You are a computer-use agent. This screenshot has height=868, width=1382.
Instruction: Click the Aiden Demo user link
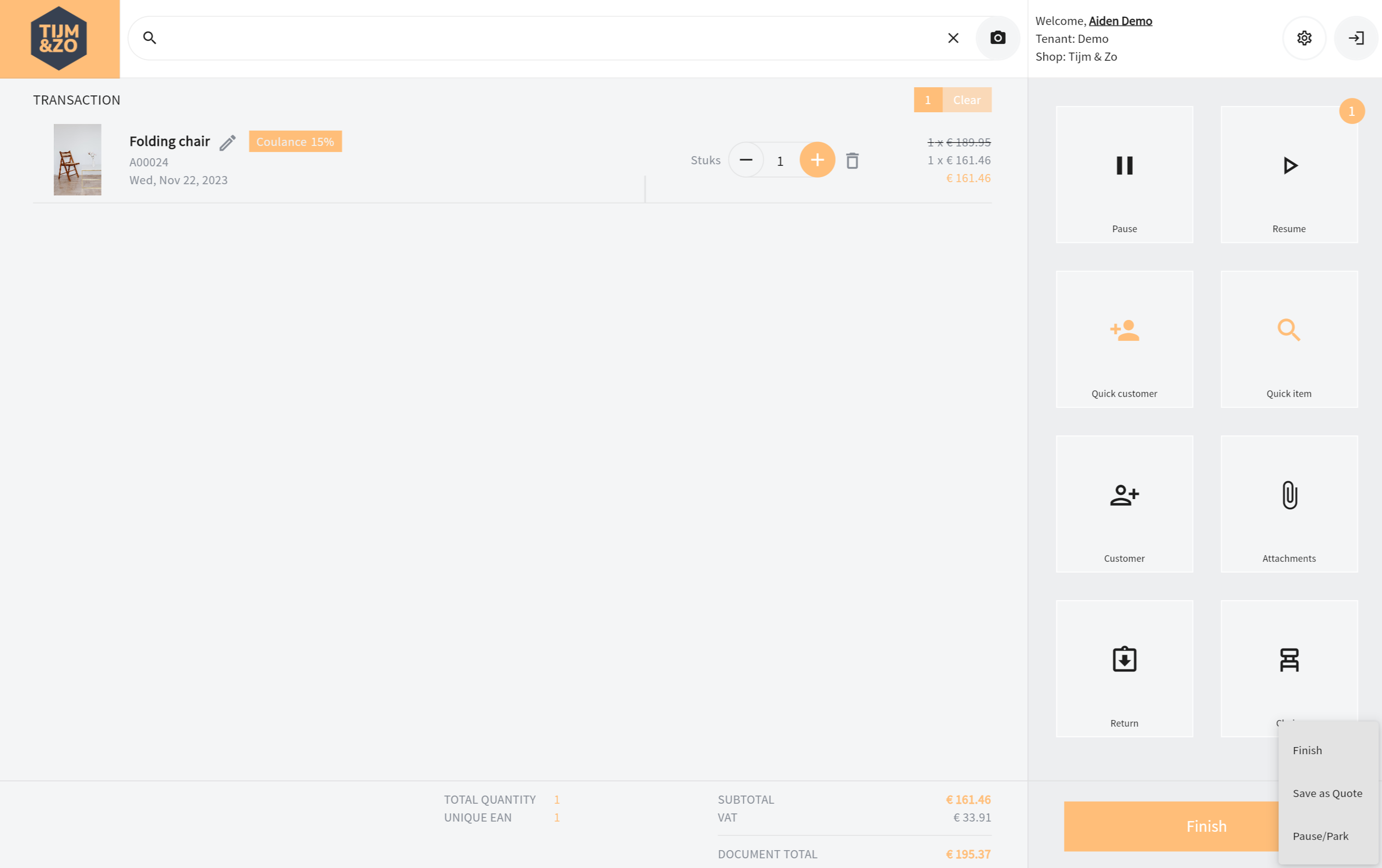(1120, 20)
